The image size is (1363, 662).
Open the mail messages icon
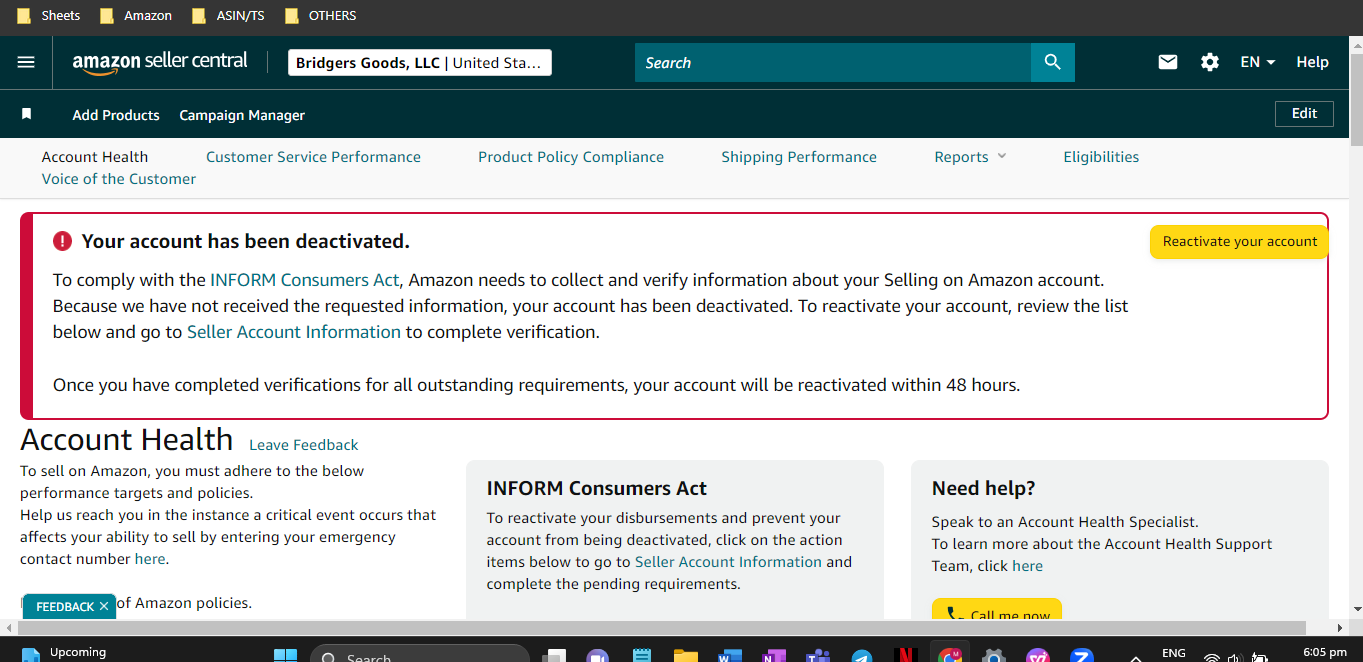click(x=1168, y=62)
